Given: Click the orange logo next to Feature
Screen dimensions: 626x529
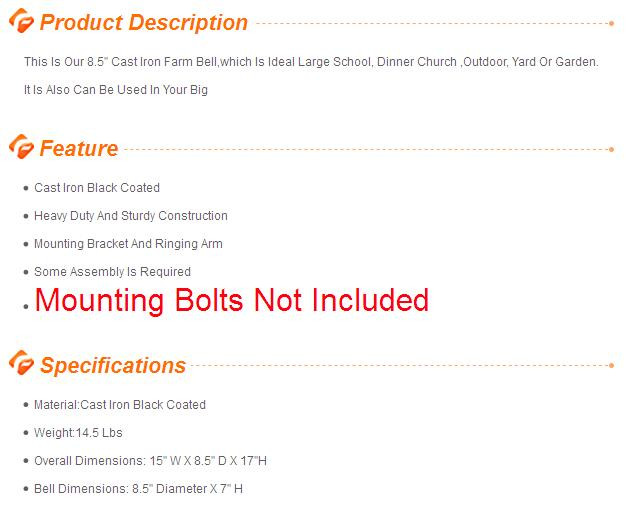Looking at the screenshot, I should tap(21, 148).
